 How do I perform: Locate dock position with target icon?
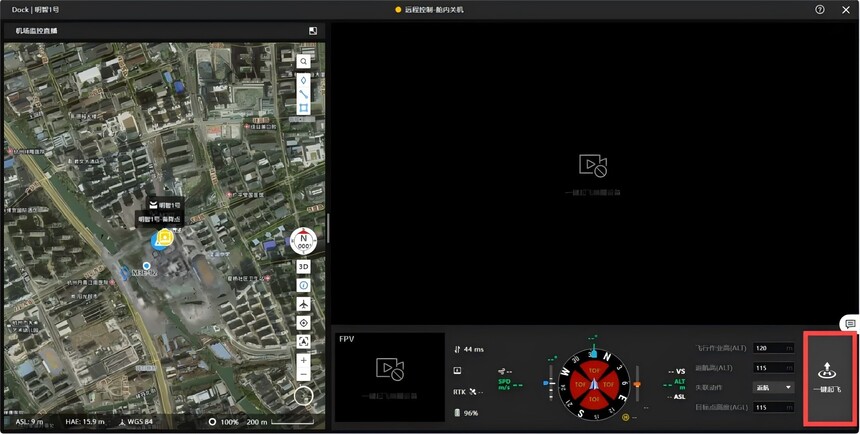point(303,323)
